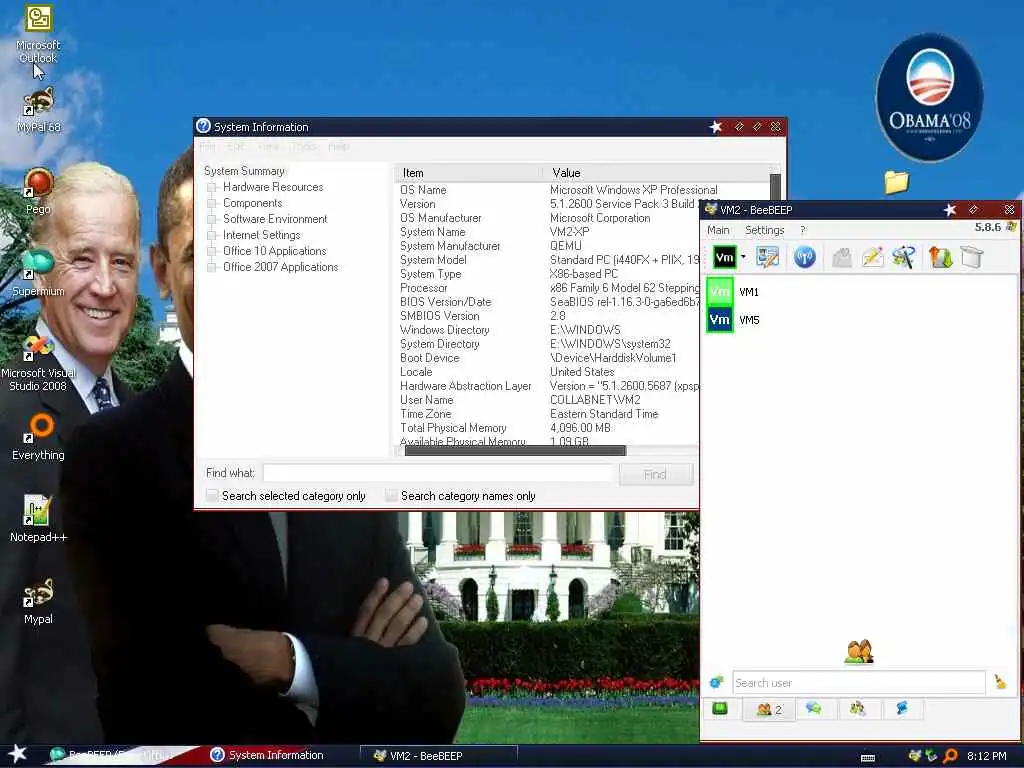Click the write message pencil icon

(872, 257)
